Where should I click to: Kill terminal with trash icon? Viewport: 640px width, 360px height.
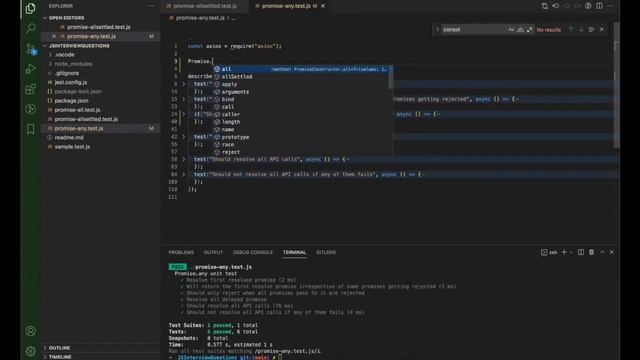click(591, 252)
